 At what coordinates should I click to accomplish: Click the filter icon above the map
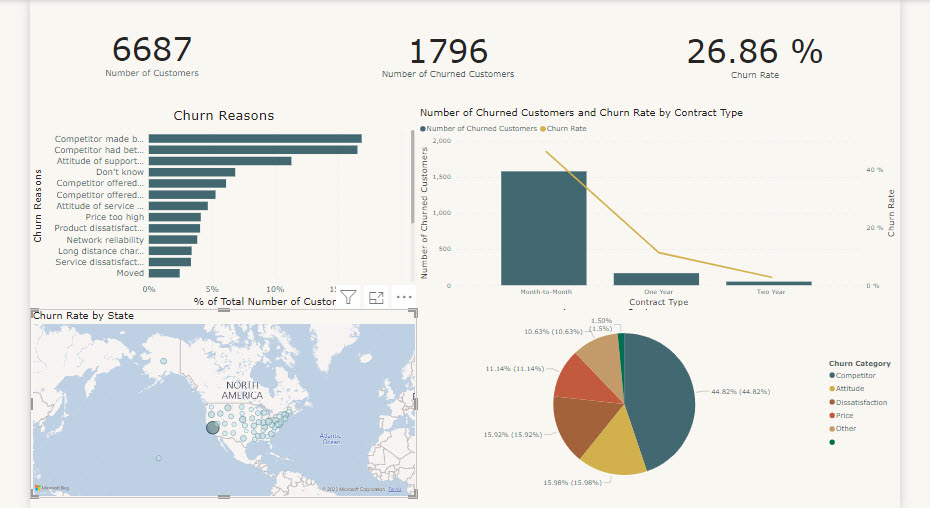[348, 297]
